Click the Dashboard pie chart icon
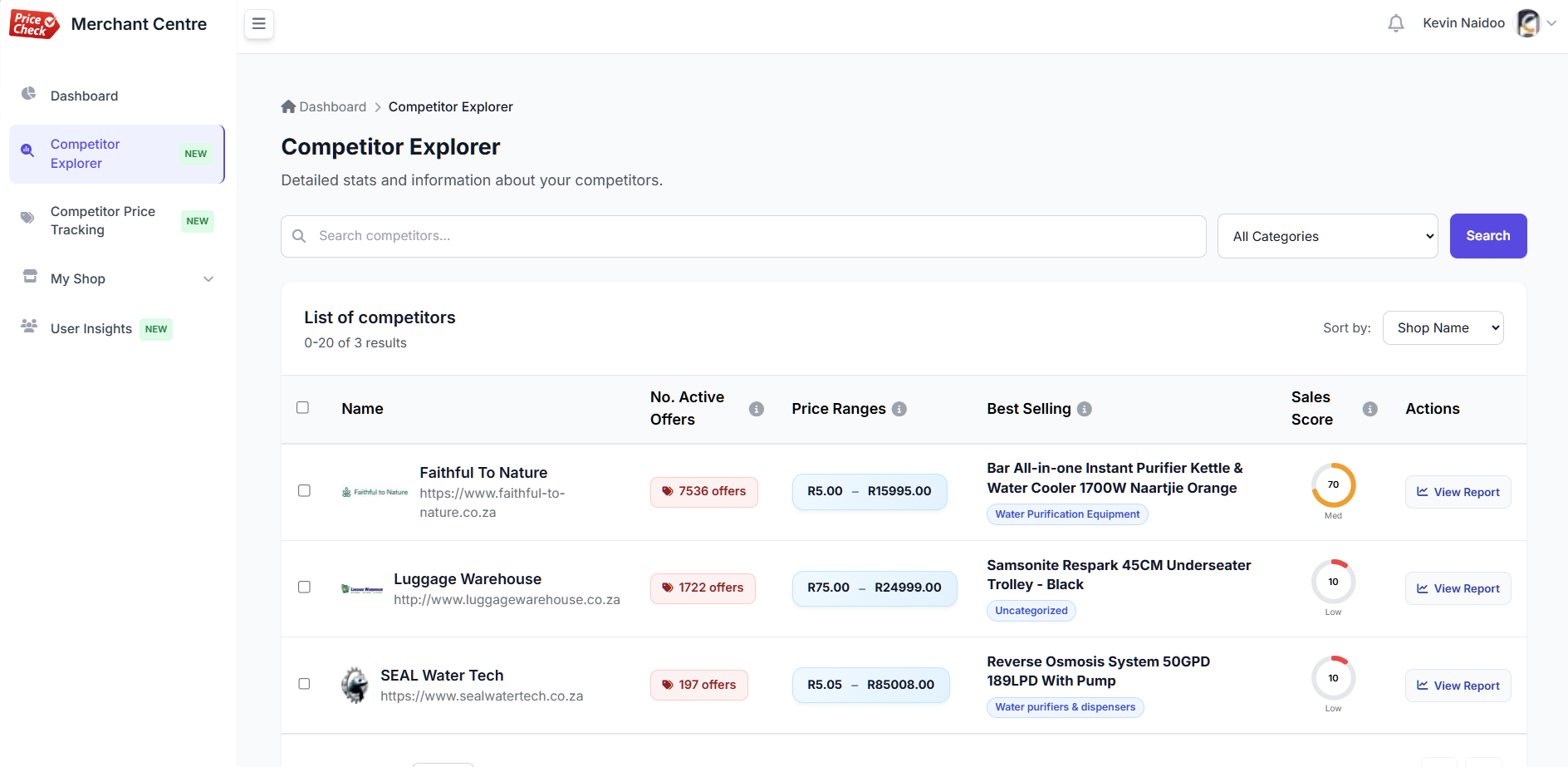Image resolution: width=1568 pixels, height=767 pixels. (x=29, y=93)
